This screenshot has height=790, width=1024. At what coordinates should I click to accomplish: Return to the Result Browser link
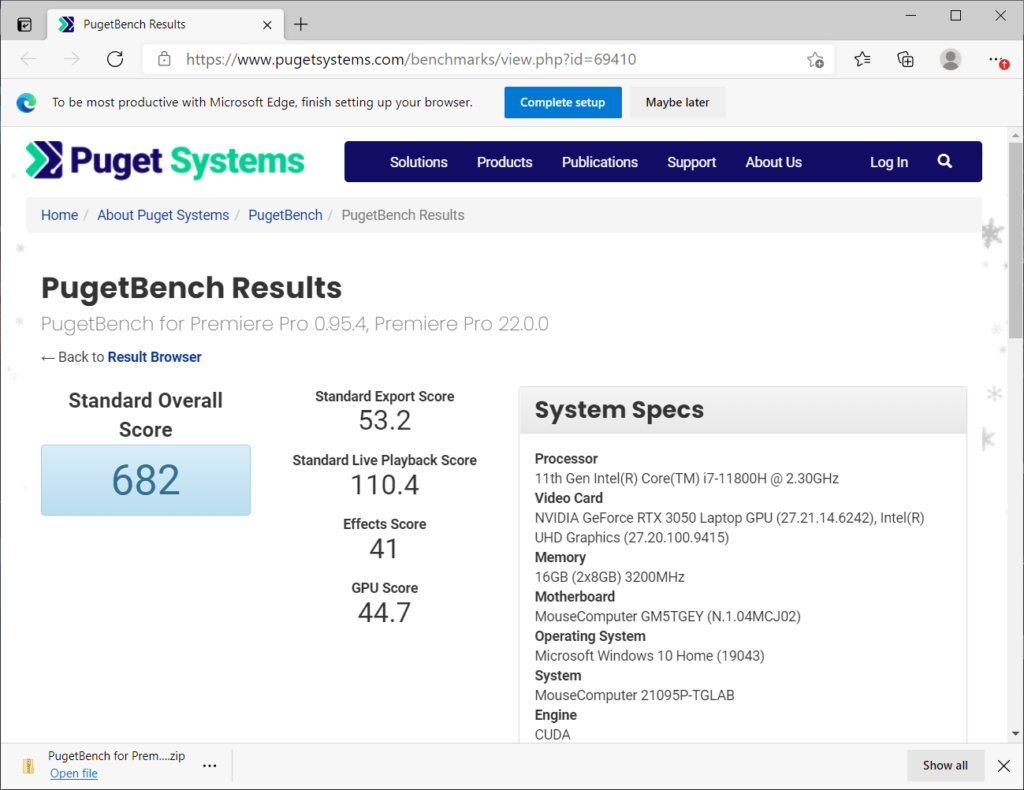(x=154, y=357)
